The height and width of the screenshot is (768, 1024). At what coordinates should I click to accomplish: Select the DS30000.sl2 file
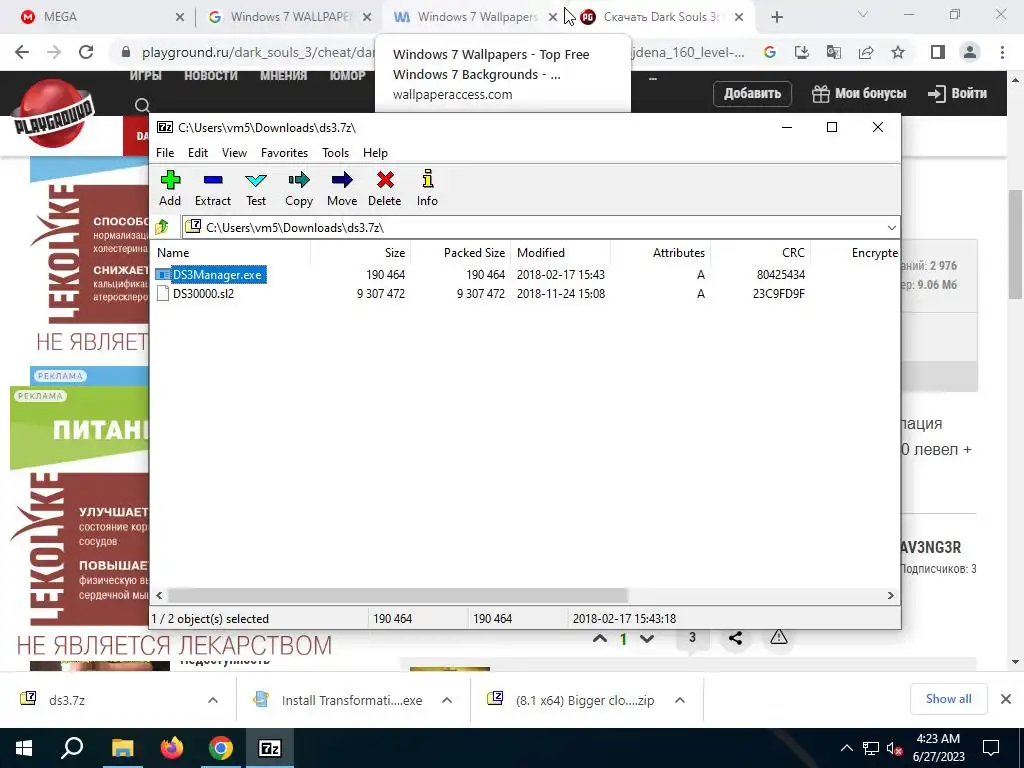203,294
